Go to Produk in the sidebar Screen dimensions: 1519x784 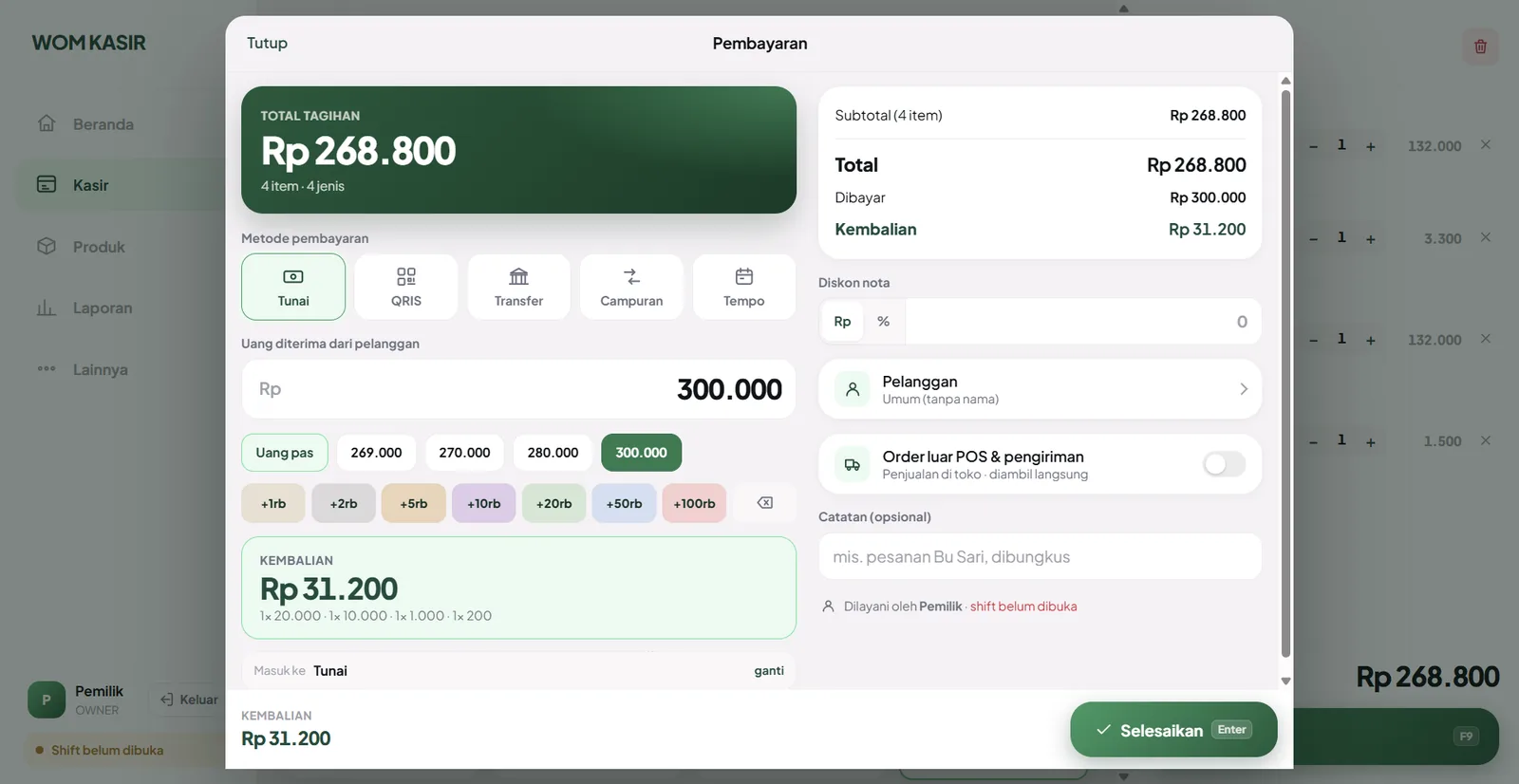120,246
